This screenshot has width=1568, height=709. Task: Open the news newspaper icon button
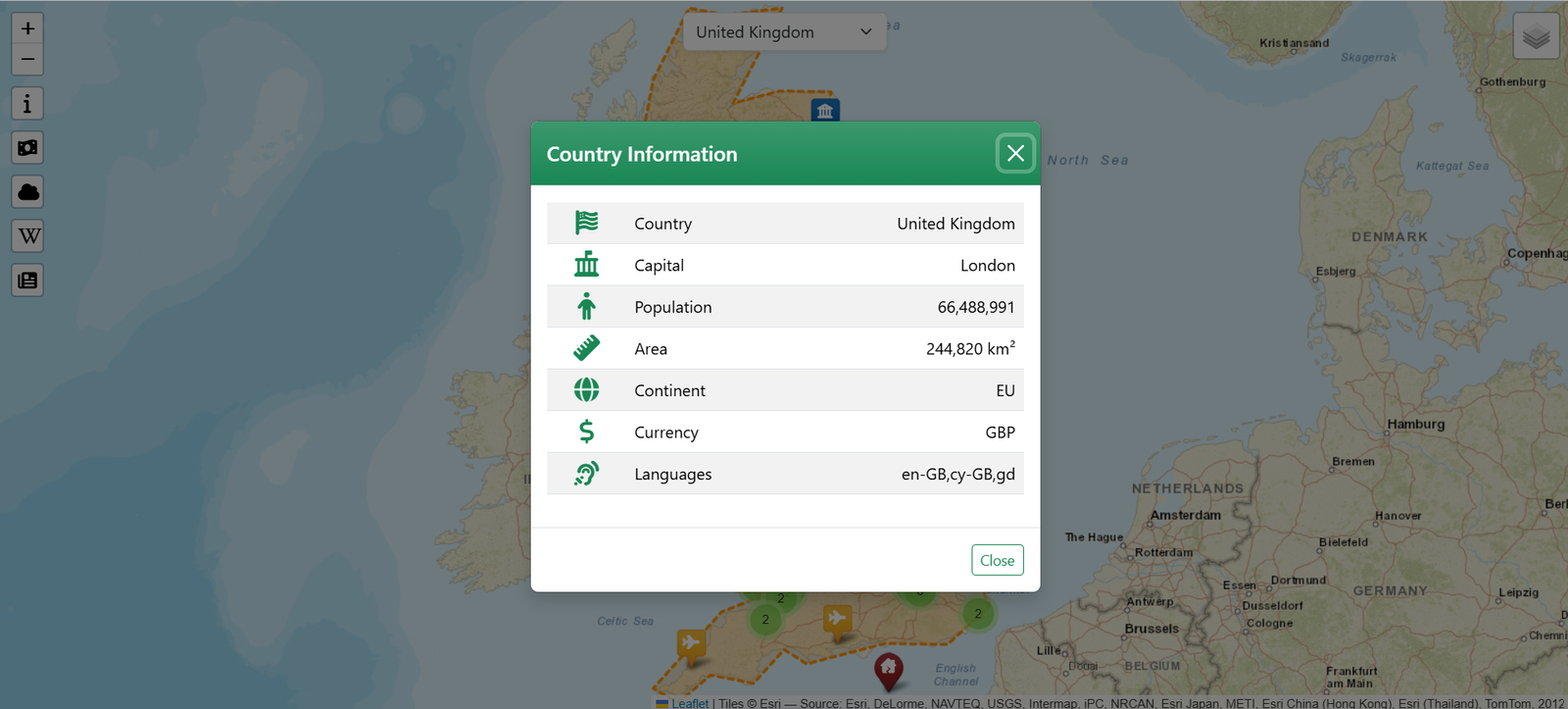27,280
